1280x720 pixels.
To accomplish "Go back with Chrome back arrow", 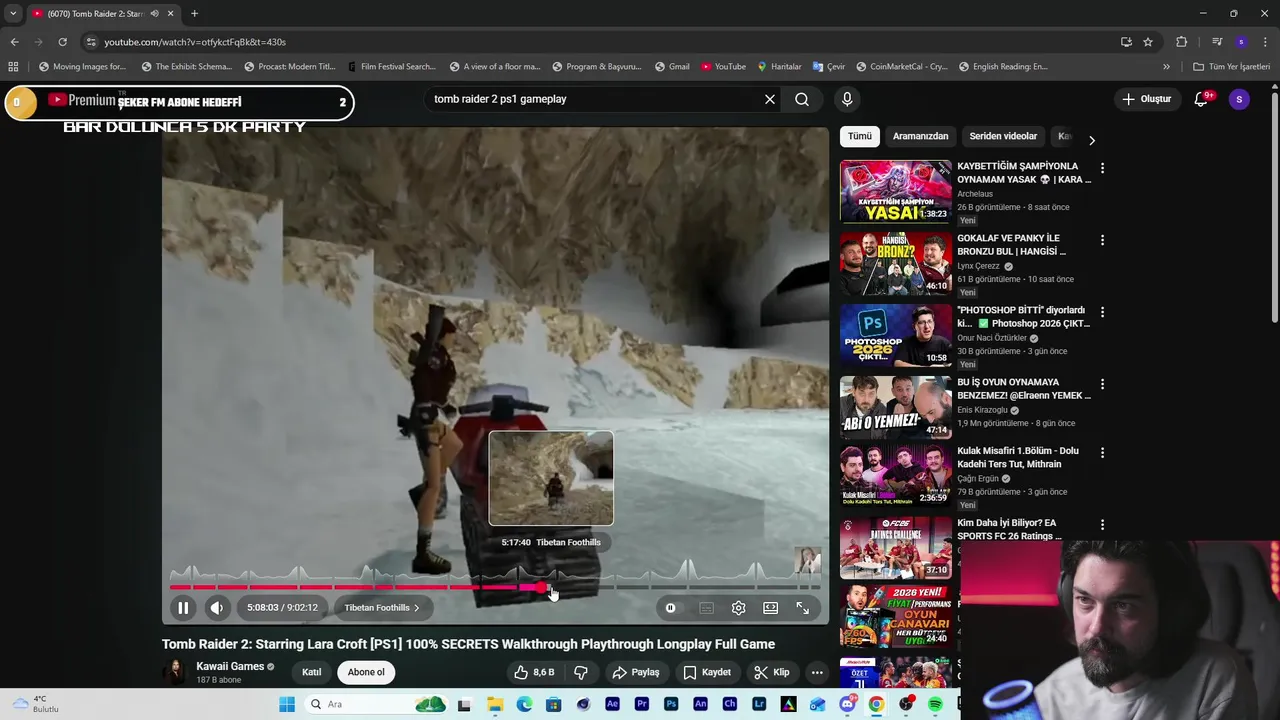I will point(14,42).
